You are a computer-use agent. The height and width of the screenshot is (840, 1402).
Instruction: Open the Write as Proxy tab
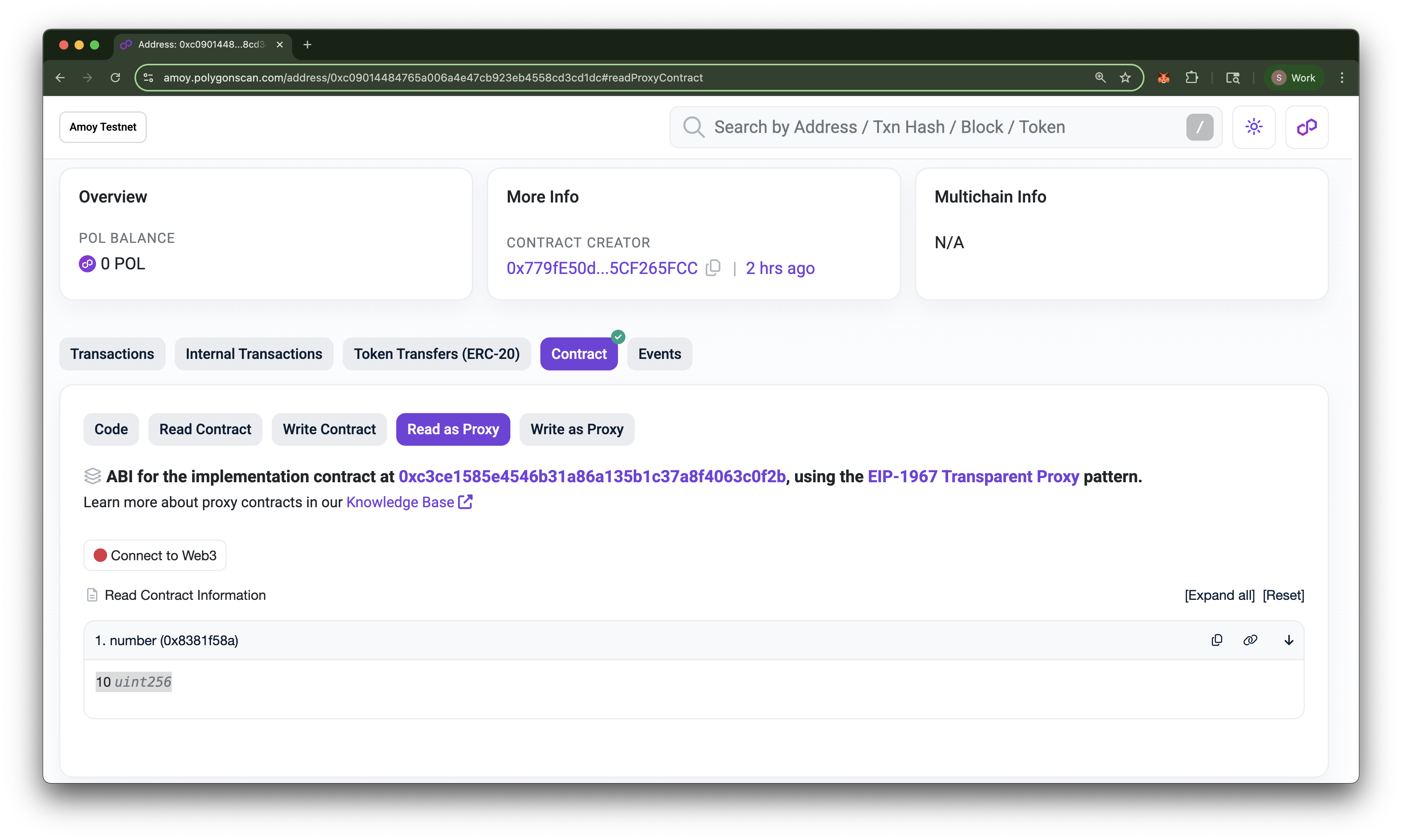coord(577,429)
